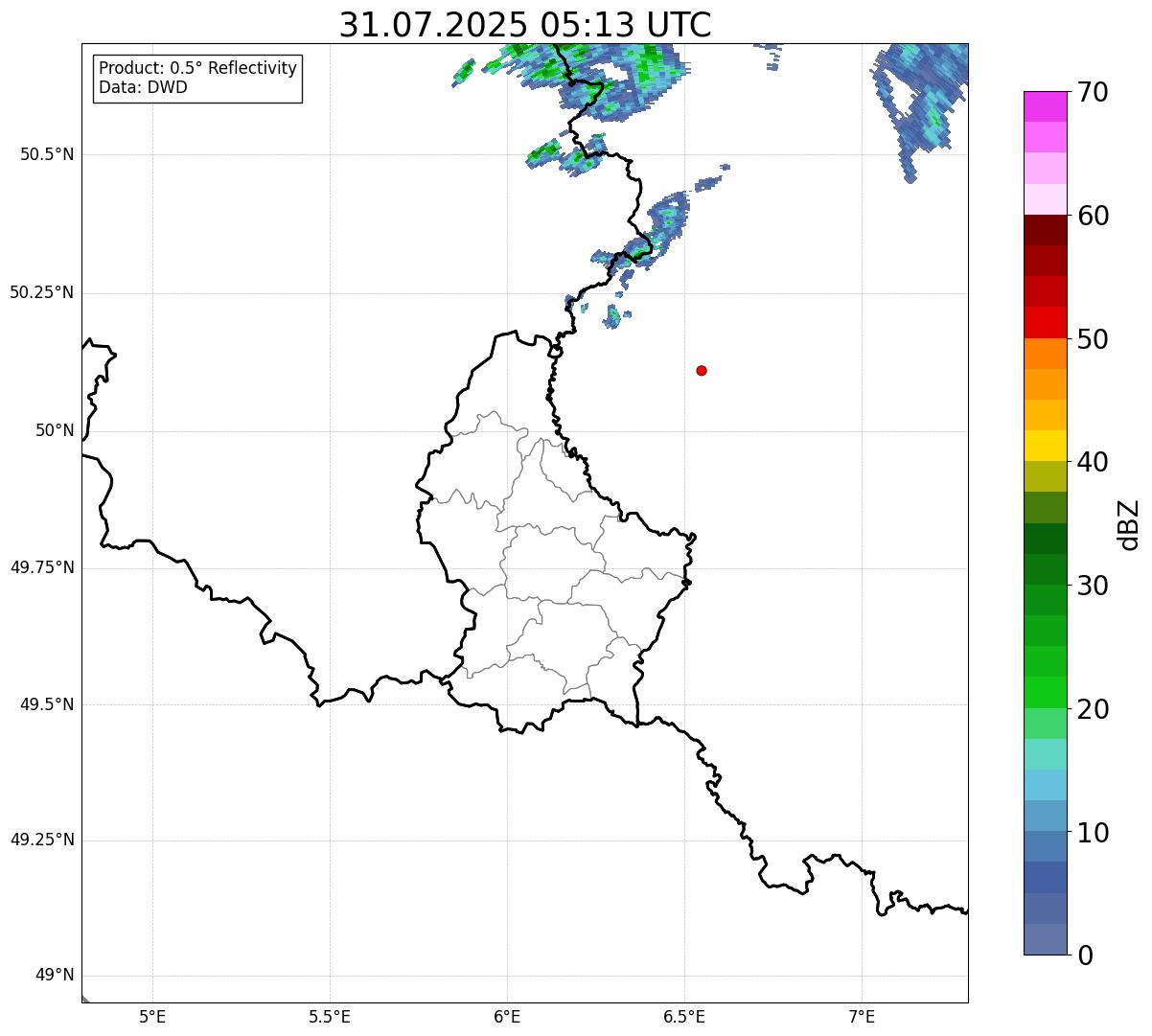Click longitude label "6.5°E"

[x=684, y=1016]
